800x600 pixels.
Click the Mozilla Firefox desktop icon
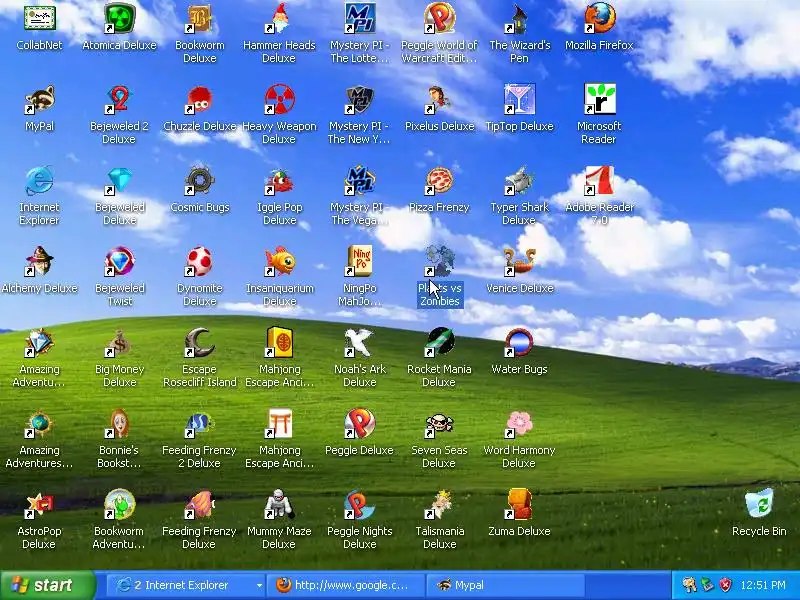pos(599,18)
